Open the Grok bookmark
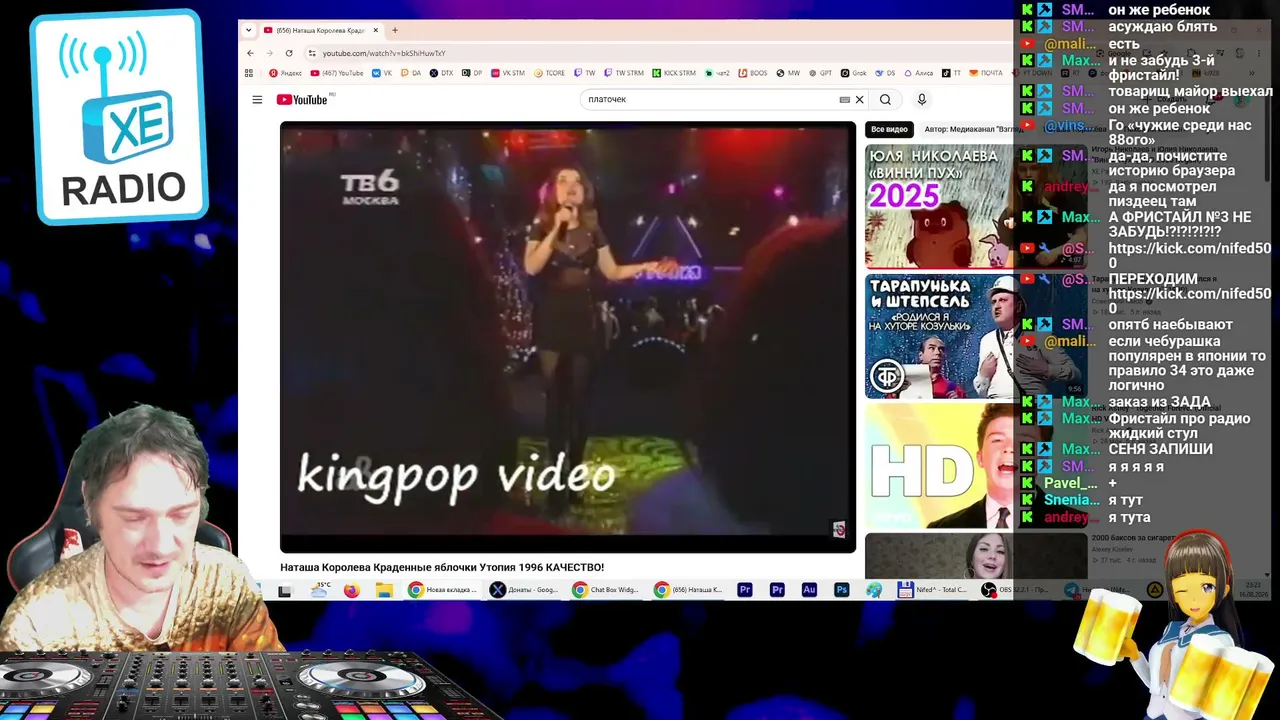This screenshot has width=1280, height=720. [x=853, y=73]
